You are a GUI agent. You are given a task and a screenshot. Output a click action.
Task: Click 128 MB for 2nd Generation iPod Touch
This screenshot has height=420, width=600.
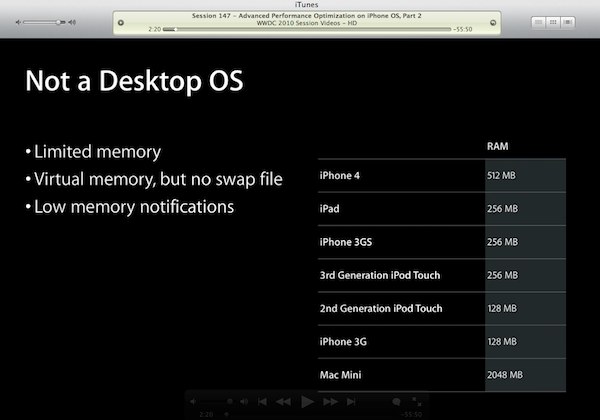(502, 309)
